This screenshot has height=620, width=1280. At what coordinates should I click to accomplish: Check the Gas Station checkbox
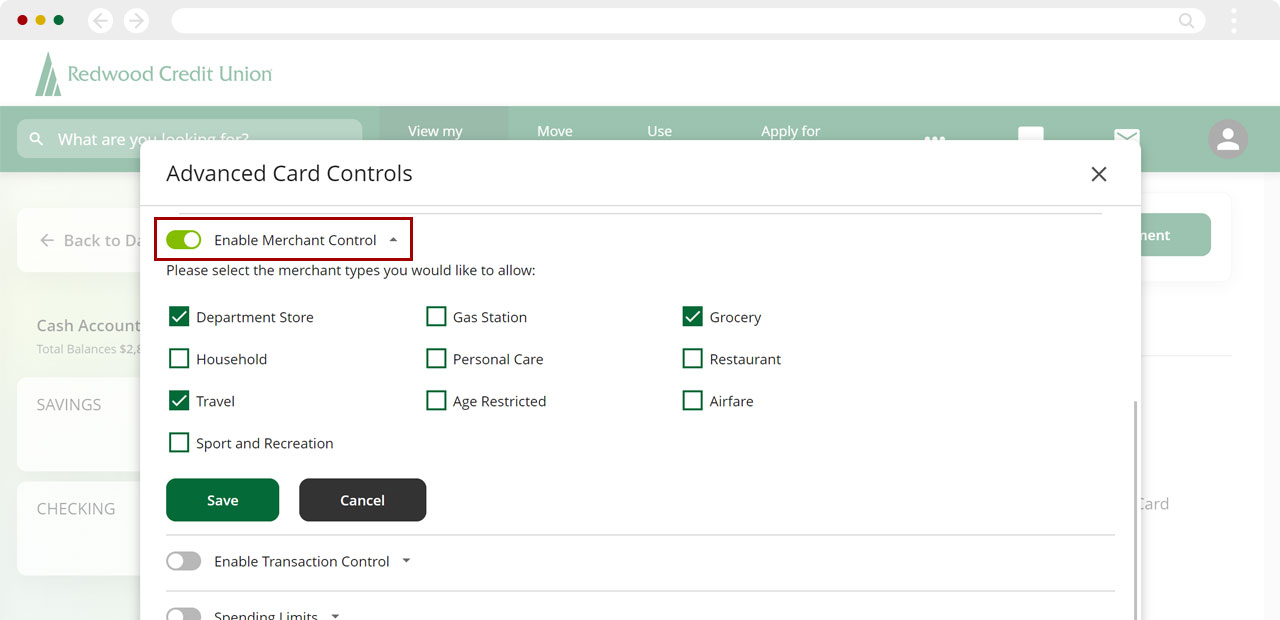[436, 317]
